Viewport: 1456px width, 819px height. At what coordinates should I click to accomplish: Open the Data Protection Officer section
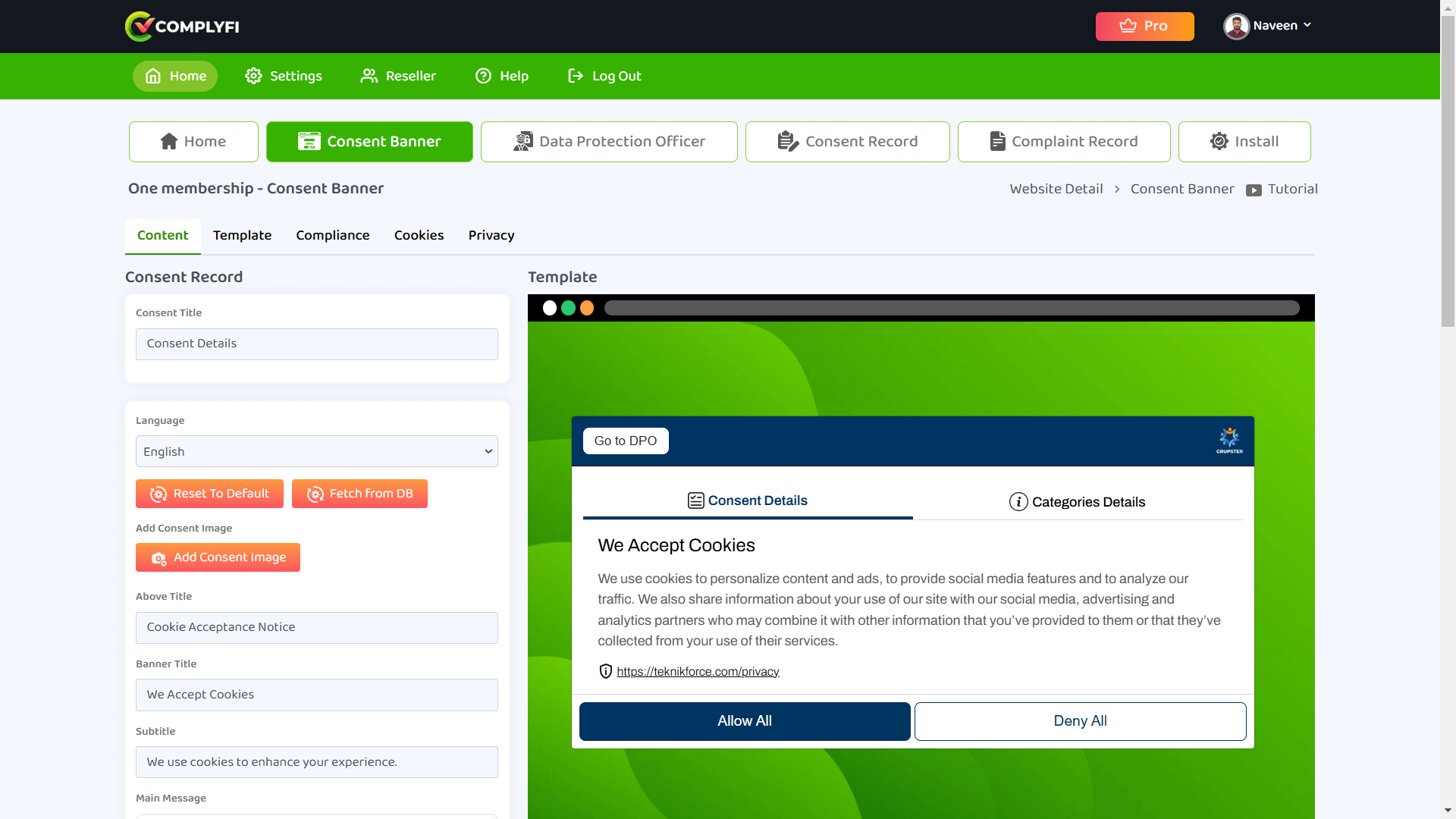coord(609,142)
